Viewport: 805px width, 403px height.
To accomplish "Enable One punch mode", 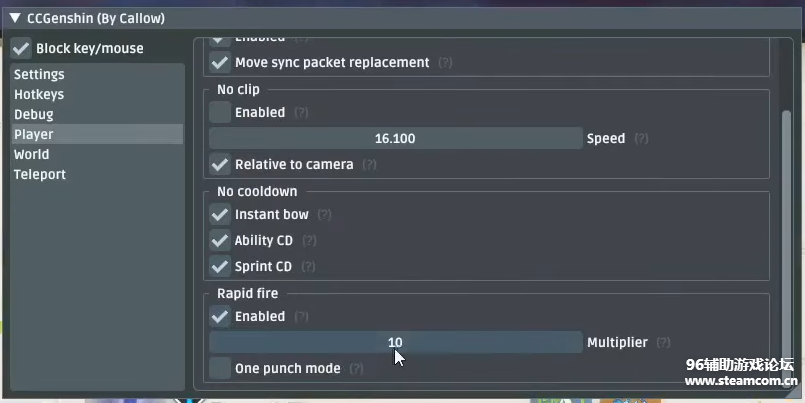I will coord(220,368).
